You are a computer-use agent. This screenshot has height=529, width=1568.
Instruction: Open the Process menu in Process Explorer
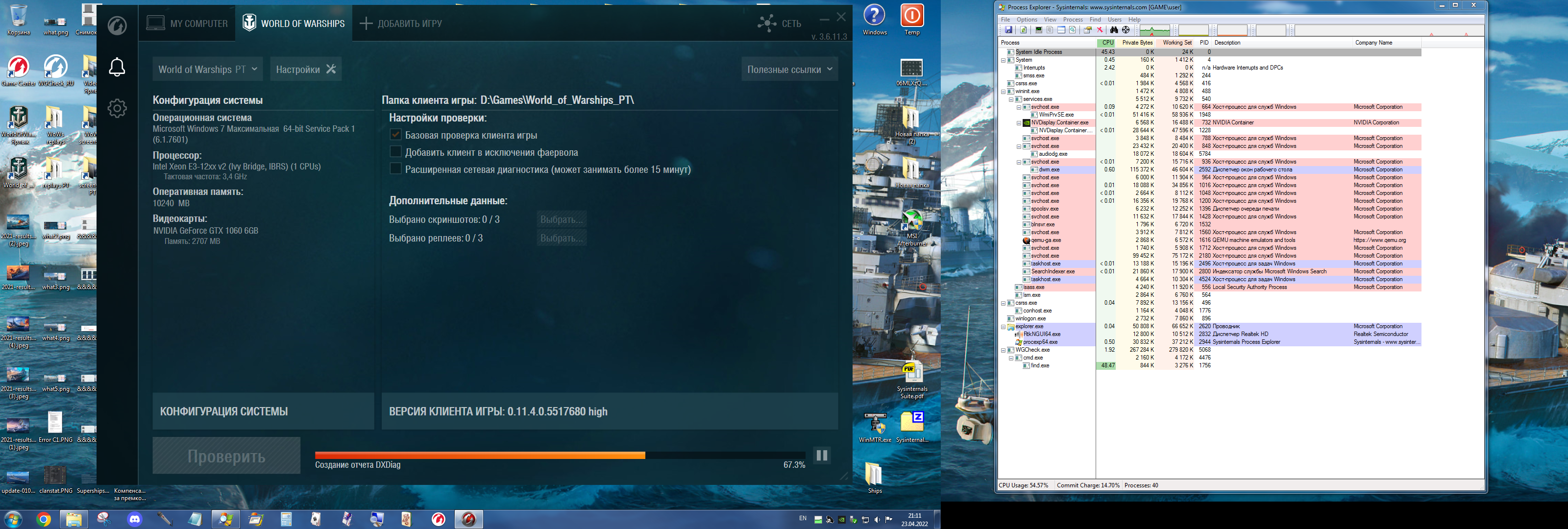coord(1073,20)
